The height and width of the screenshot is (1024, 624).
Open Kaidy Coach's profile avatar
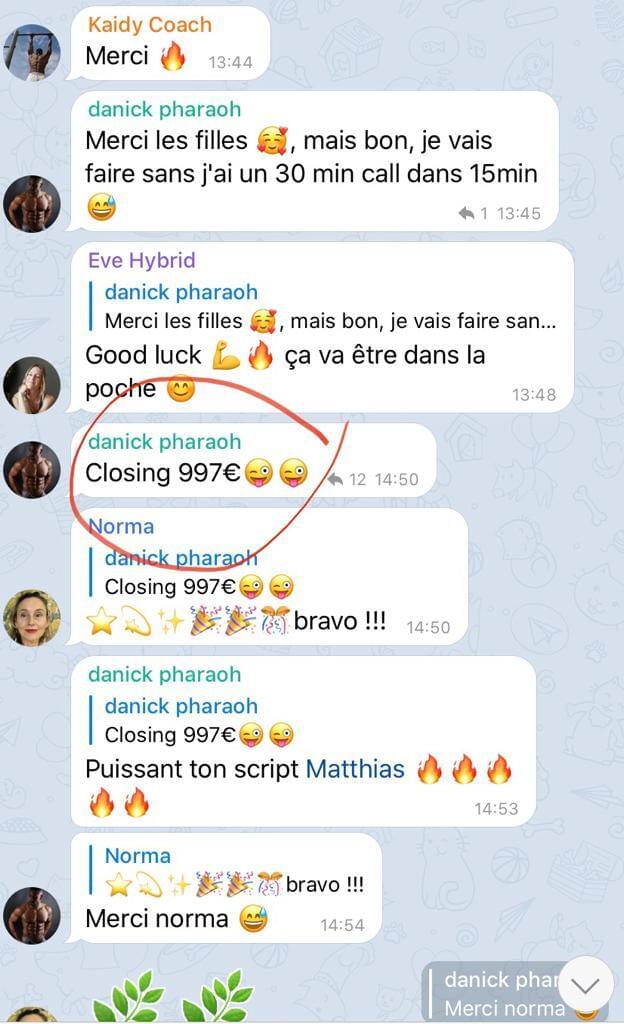pos(32,52)
